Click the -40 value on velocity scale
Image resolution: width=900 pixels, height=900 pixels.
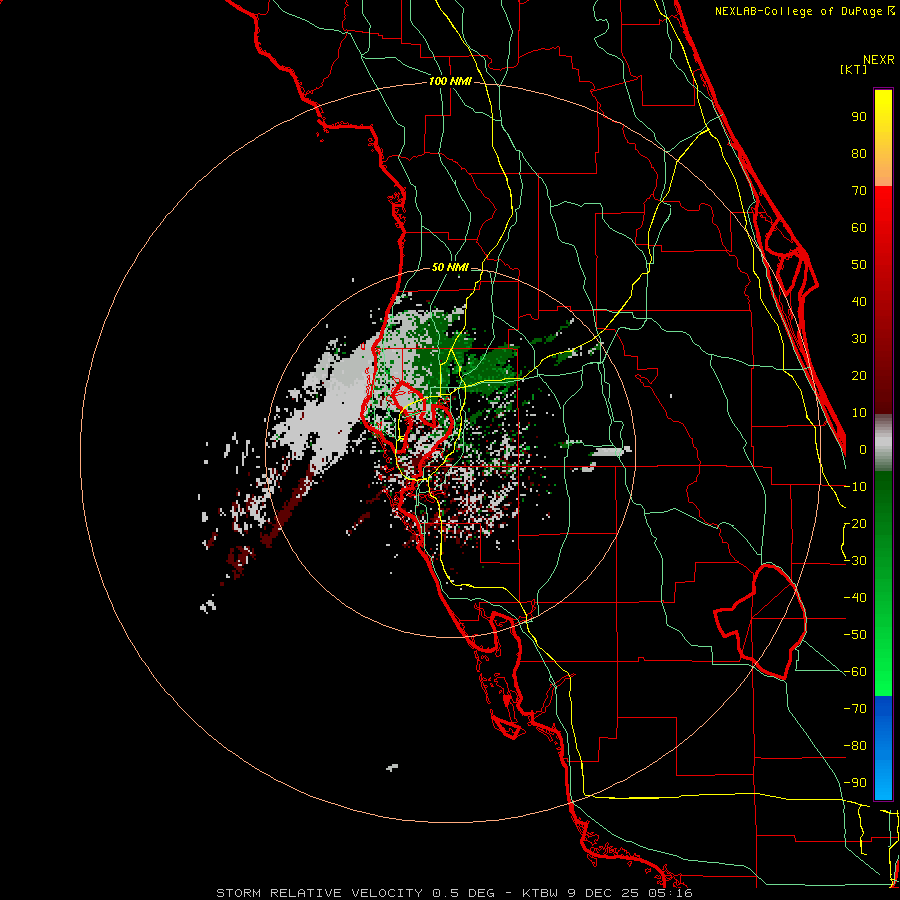[x=855, y=598]
